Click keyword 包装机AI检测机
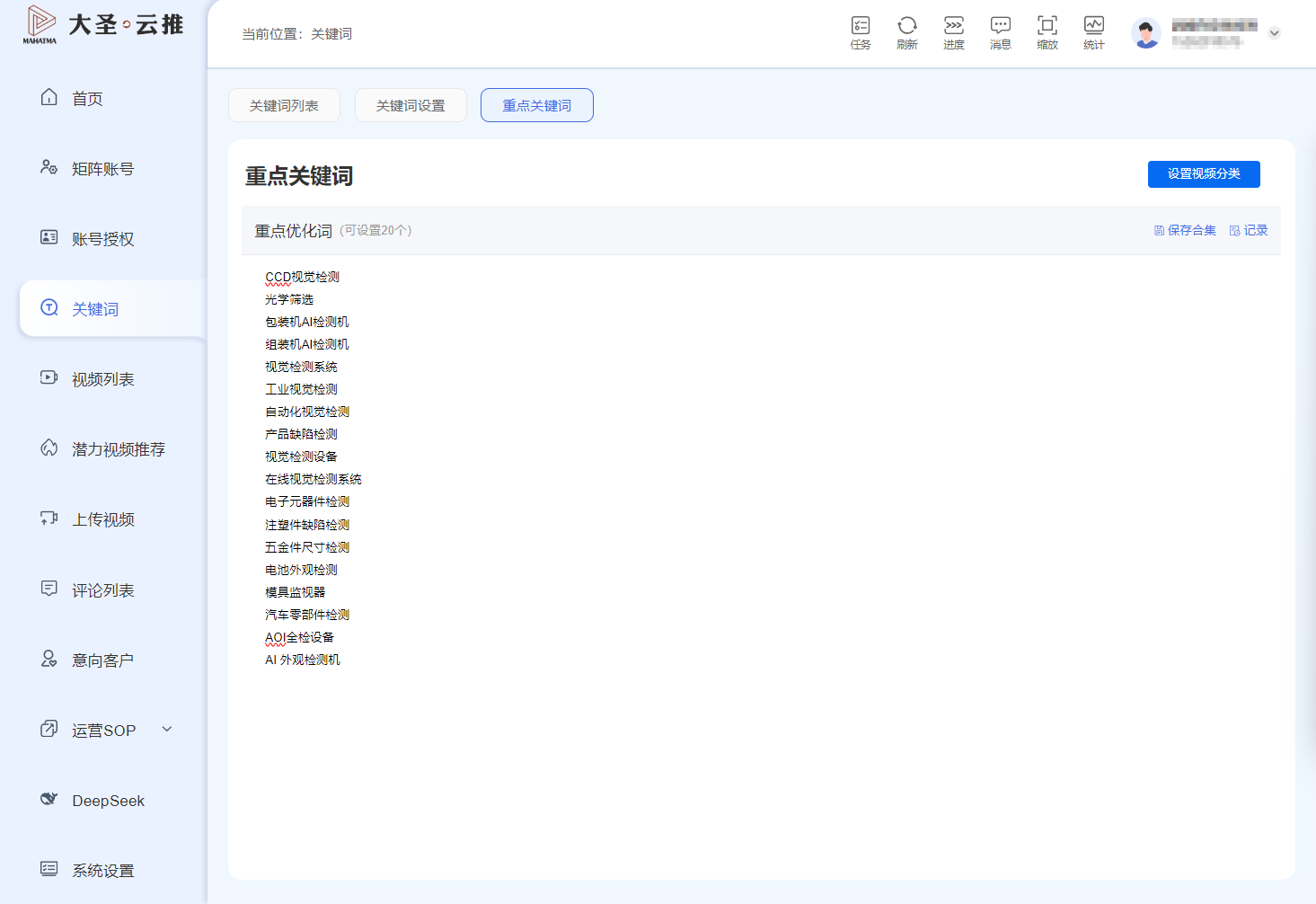Screen dimensions: 1316x904 coord(307,322)
